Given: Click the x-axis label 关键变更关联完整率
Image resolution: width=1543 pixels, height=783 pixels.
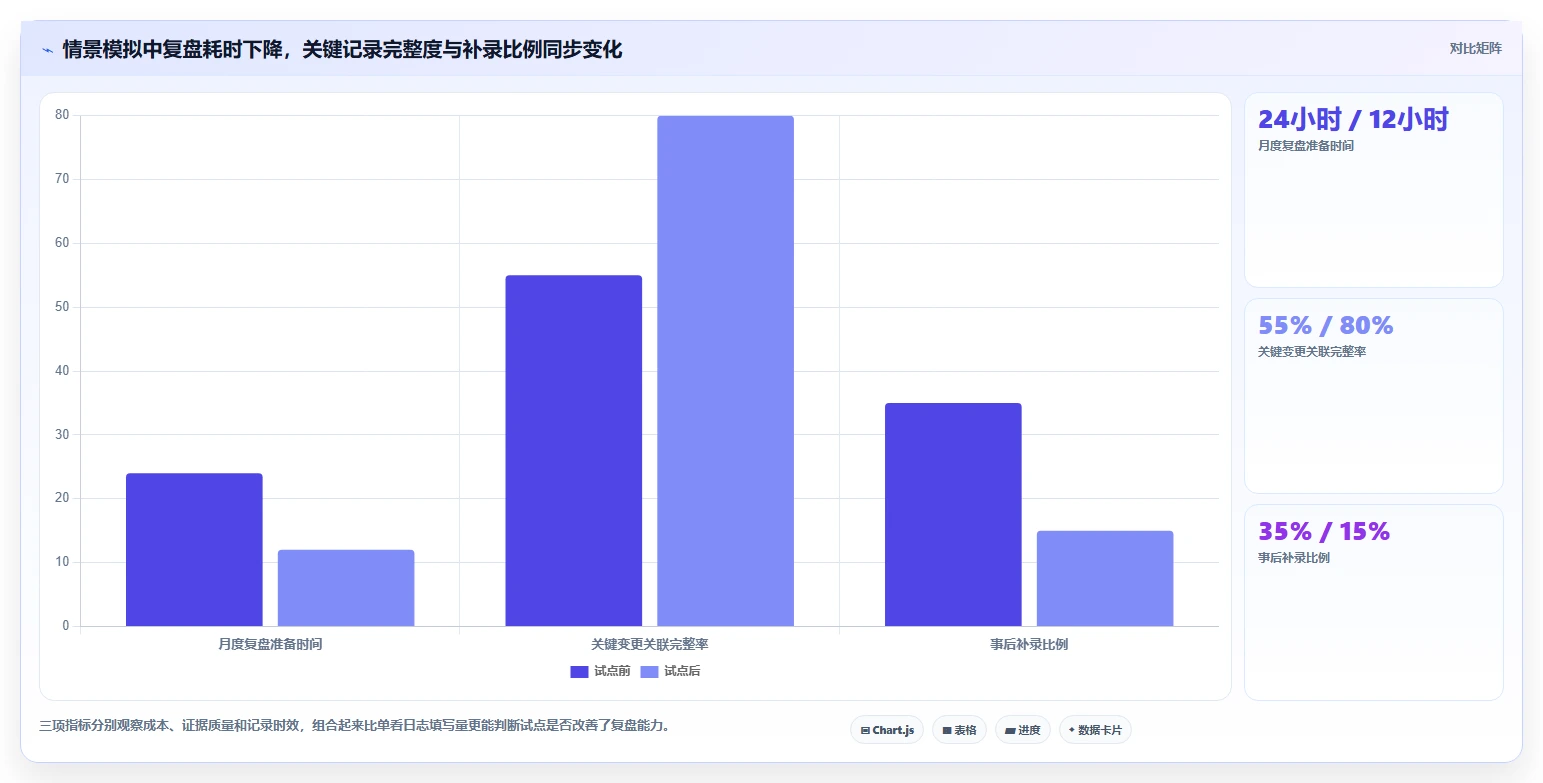Looking at the screenshot, I should [650, 644].
